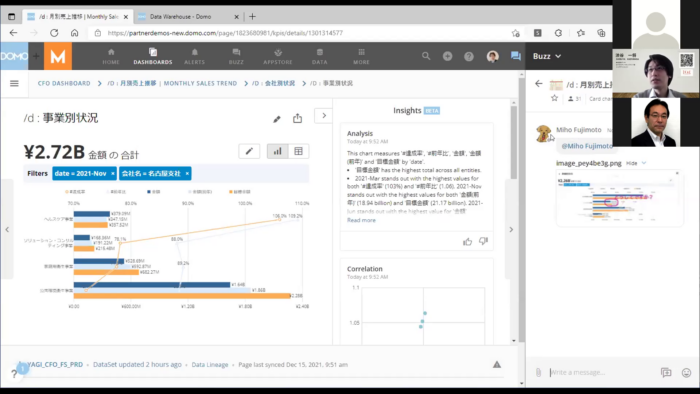Open emoji picker in Buzz
Viewport: 700px width, 394px height.
point(686,373)
